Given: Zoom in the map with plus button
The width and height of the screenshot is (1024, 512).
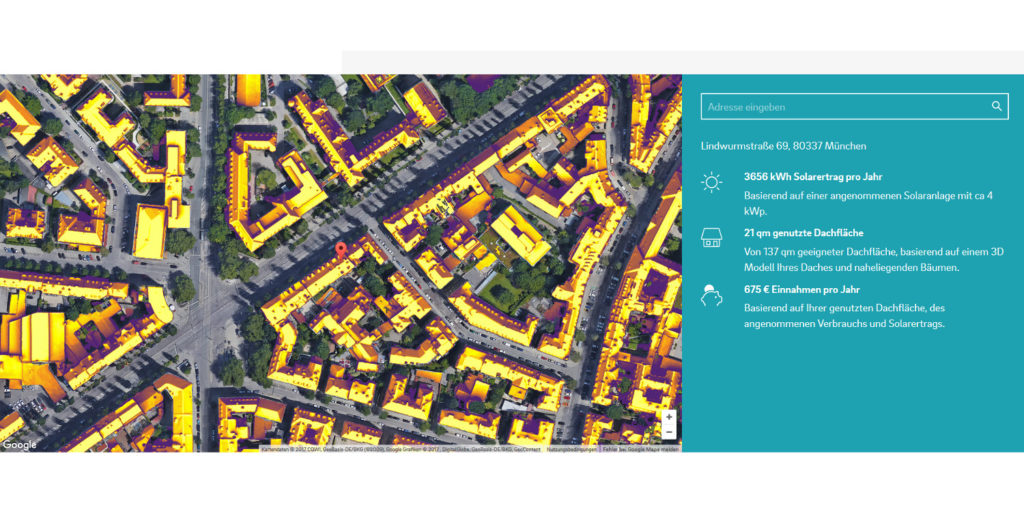Looking at the screenshot, I should point(668,417).
